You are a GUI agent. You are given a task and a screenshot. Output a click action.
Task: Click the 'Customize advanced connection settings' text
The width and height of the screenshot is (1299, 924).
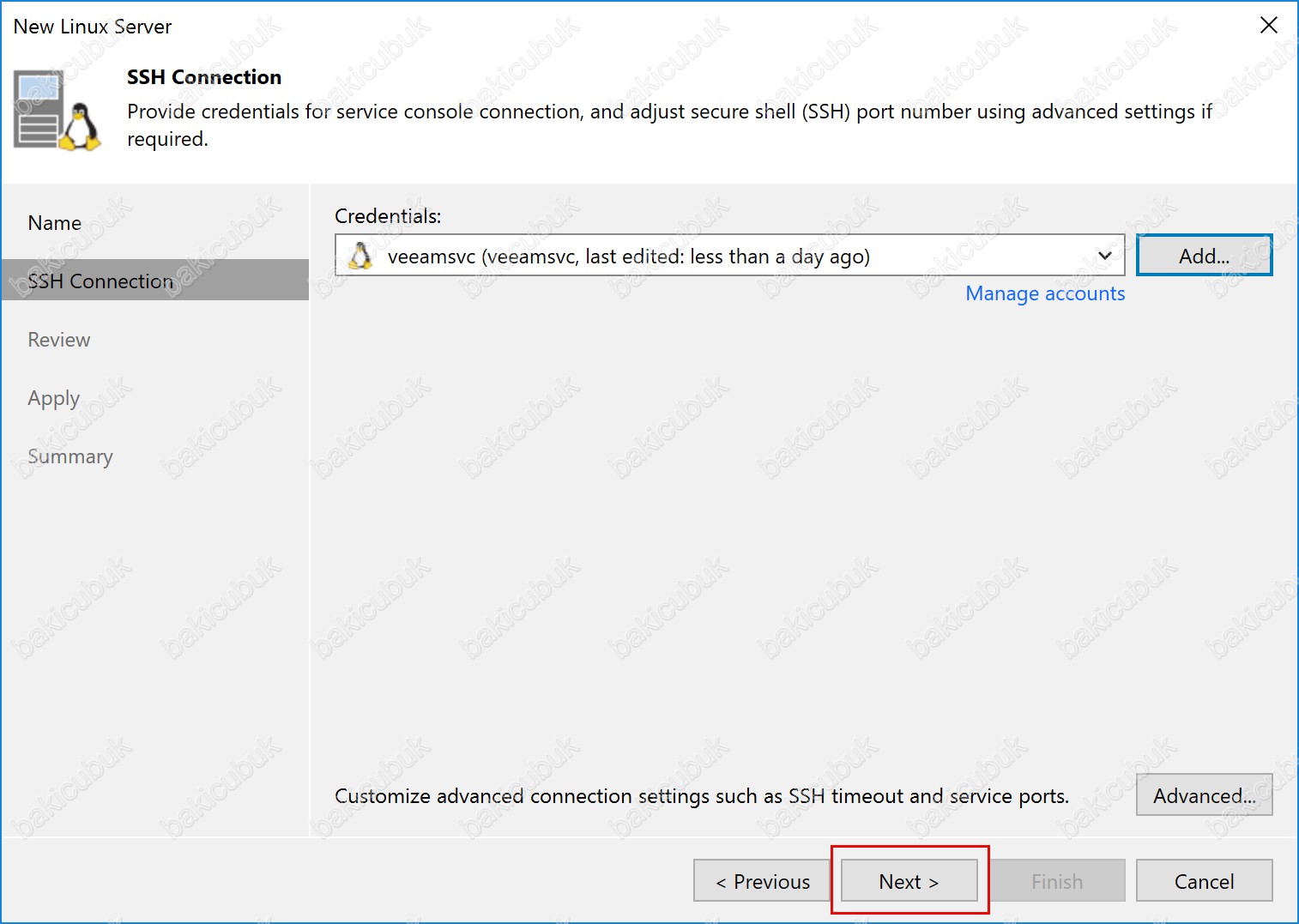pos(702,796)
